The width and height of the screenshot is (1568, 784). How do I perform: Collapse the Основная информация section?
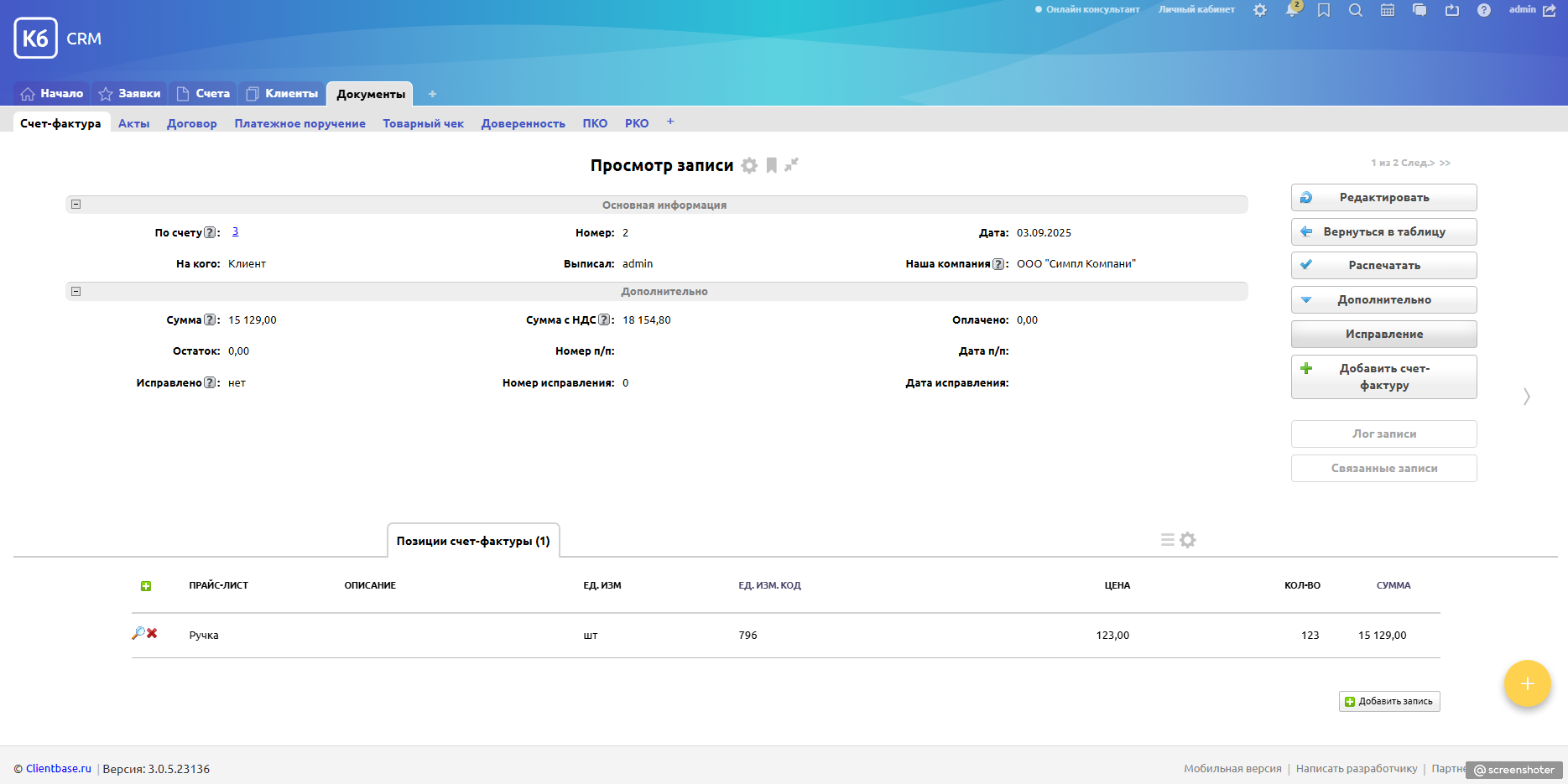[x=76, y=205]
